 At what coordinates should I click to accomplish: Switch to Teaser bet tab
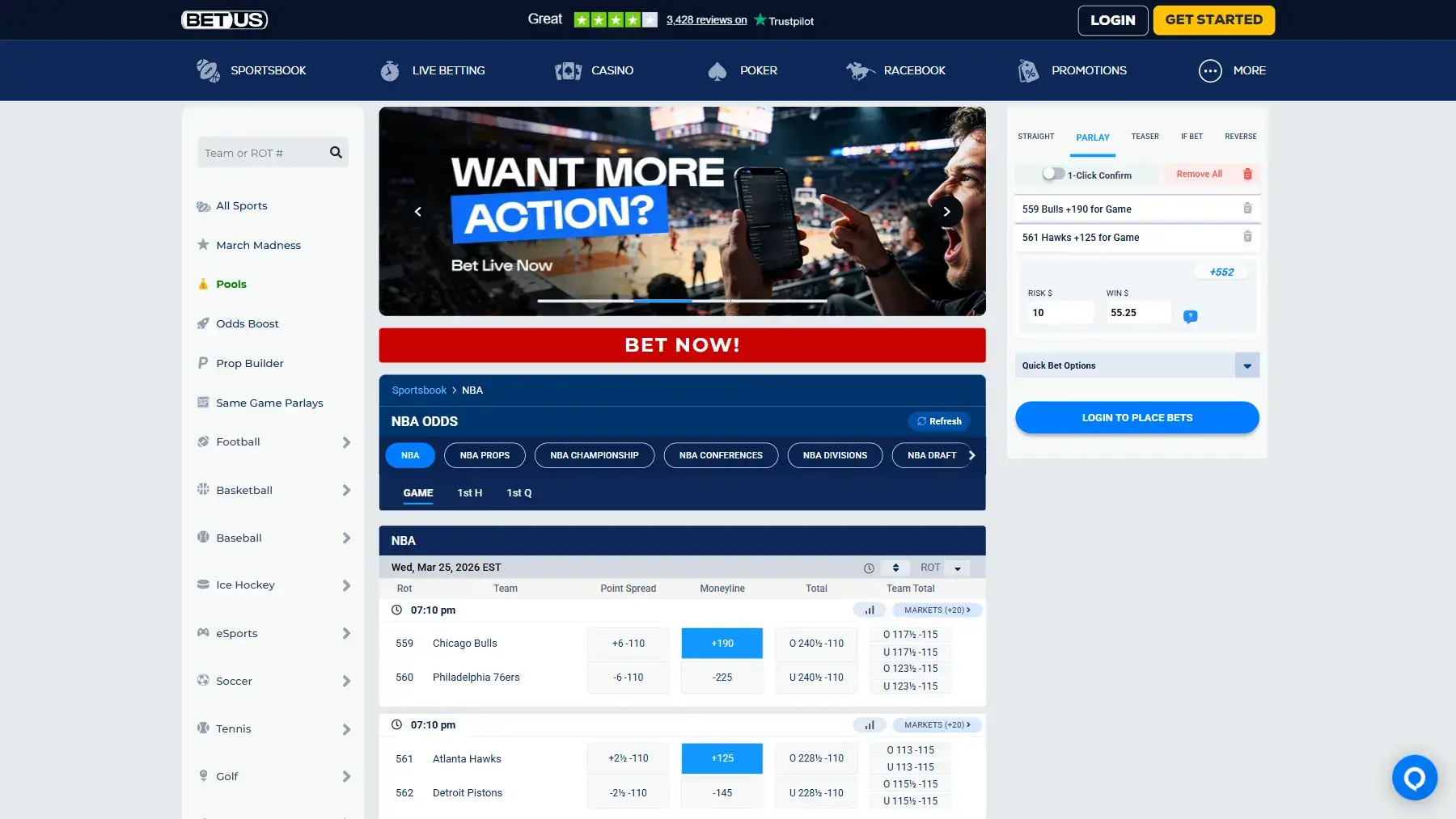(1145, 137)
